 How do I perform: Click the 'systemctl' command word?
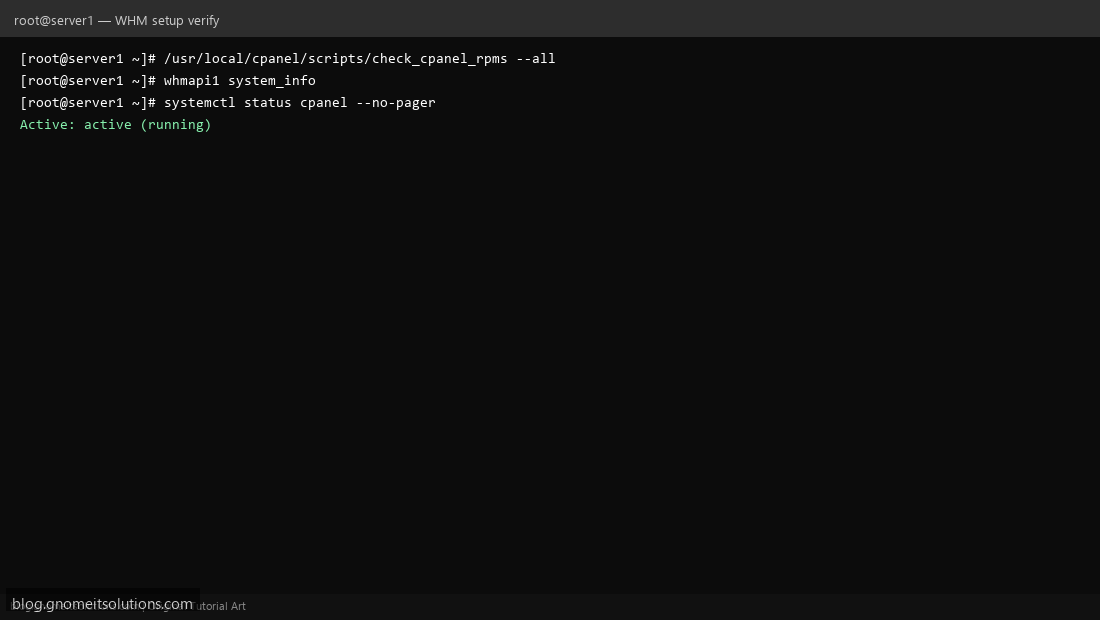(x=199, y=102)
